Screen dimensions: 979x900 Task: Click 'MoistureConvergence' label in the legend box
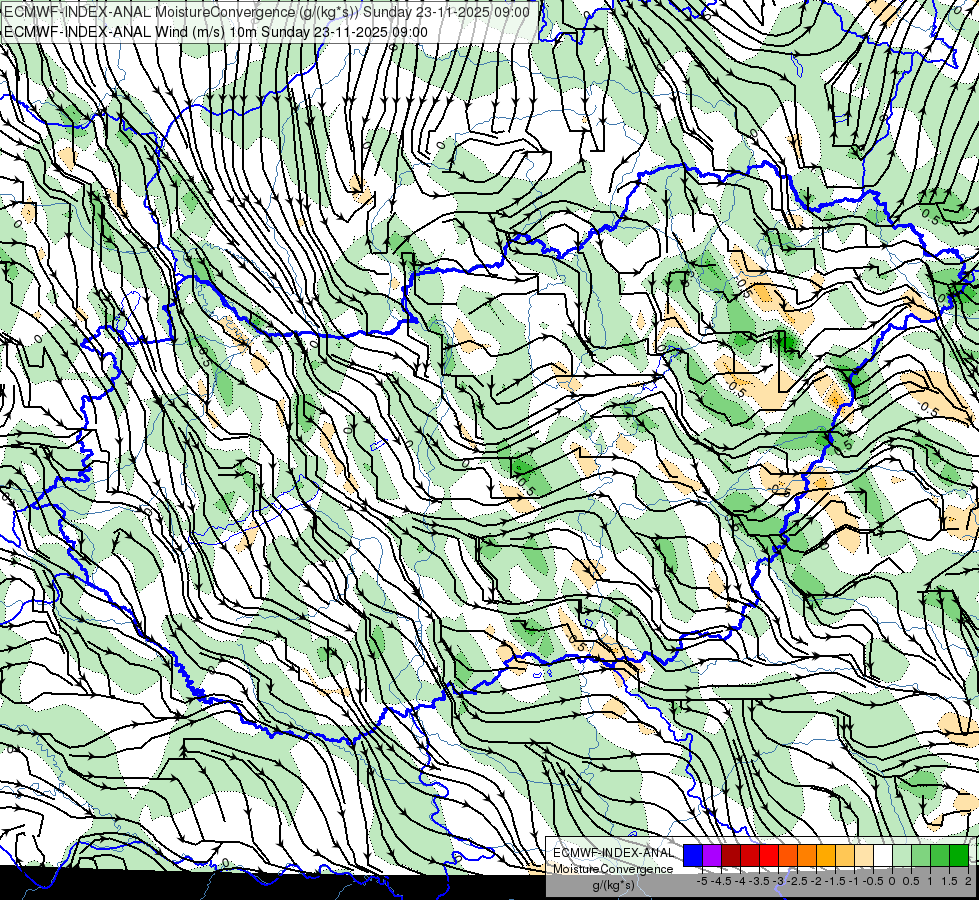[x=613, y=869]
